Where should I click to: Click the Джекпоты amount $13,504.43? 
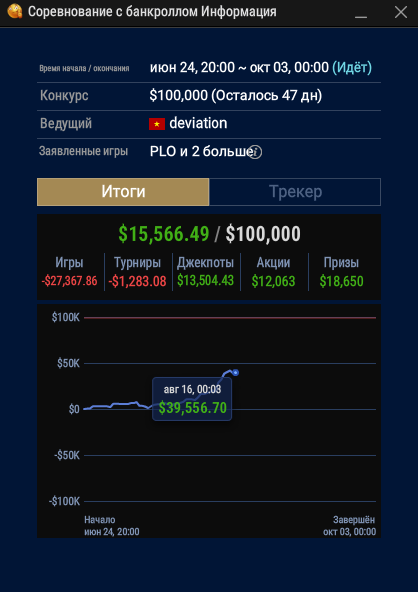(x=206, y=281)
